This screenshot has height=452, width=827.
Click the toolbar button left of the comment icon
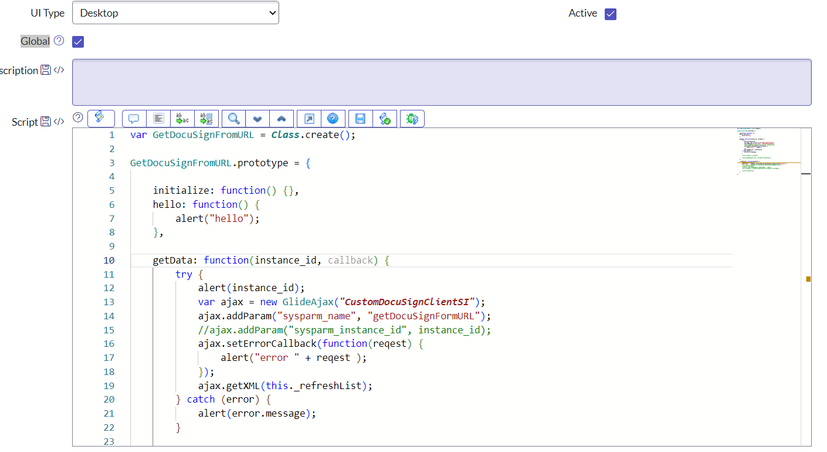tap(101, 118)
